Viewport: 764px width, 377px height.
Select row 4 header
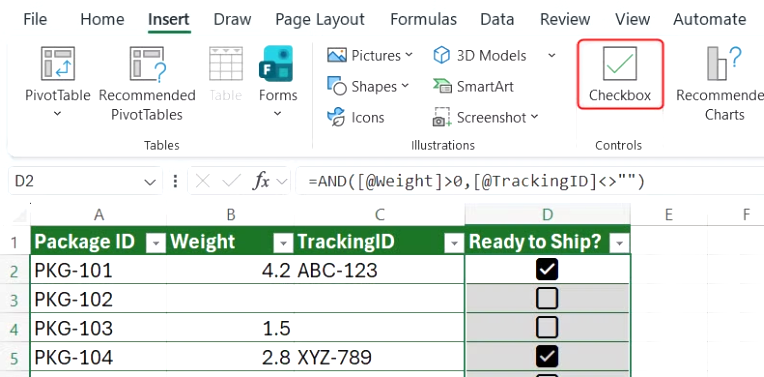[x=15, y=329]
